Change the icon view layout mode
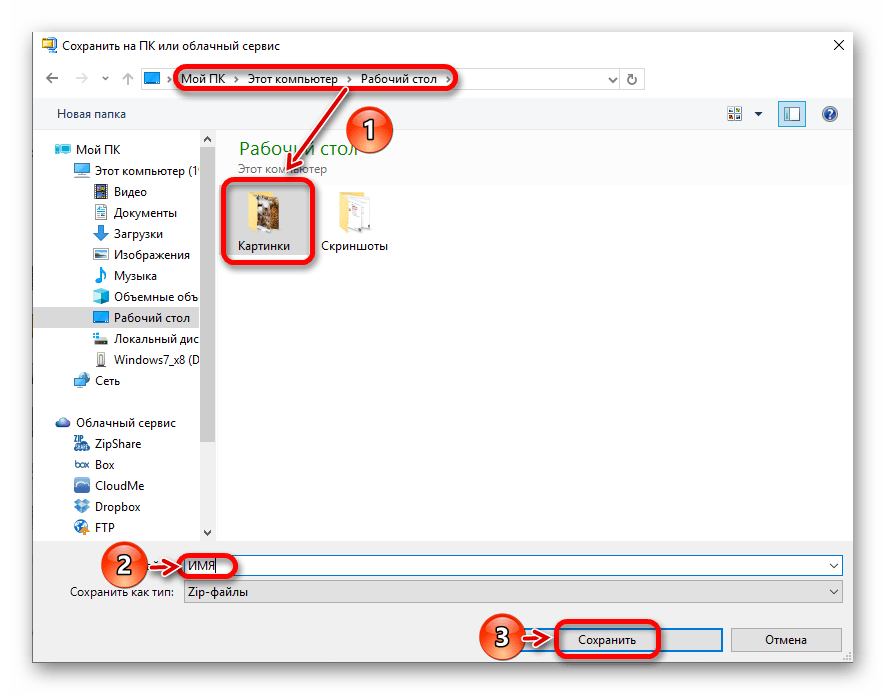The width and height of the screenshot is (885, 695). coord(736,114)
